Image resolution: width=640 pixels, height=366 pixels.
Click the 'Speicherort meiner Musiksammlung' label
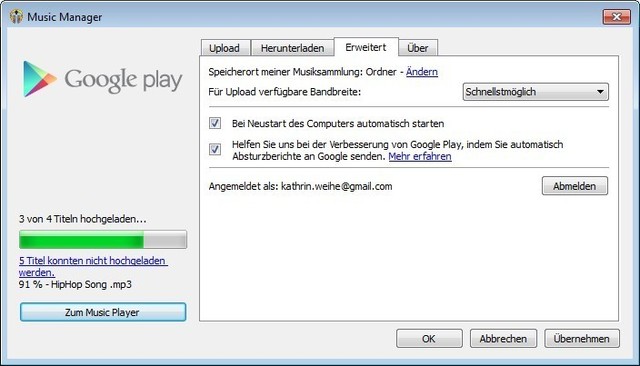302,72
